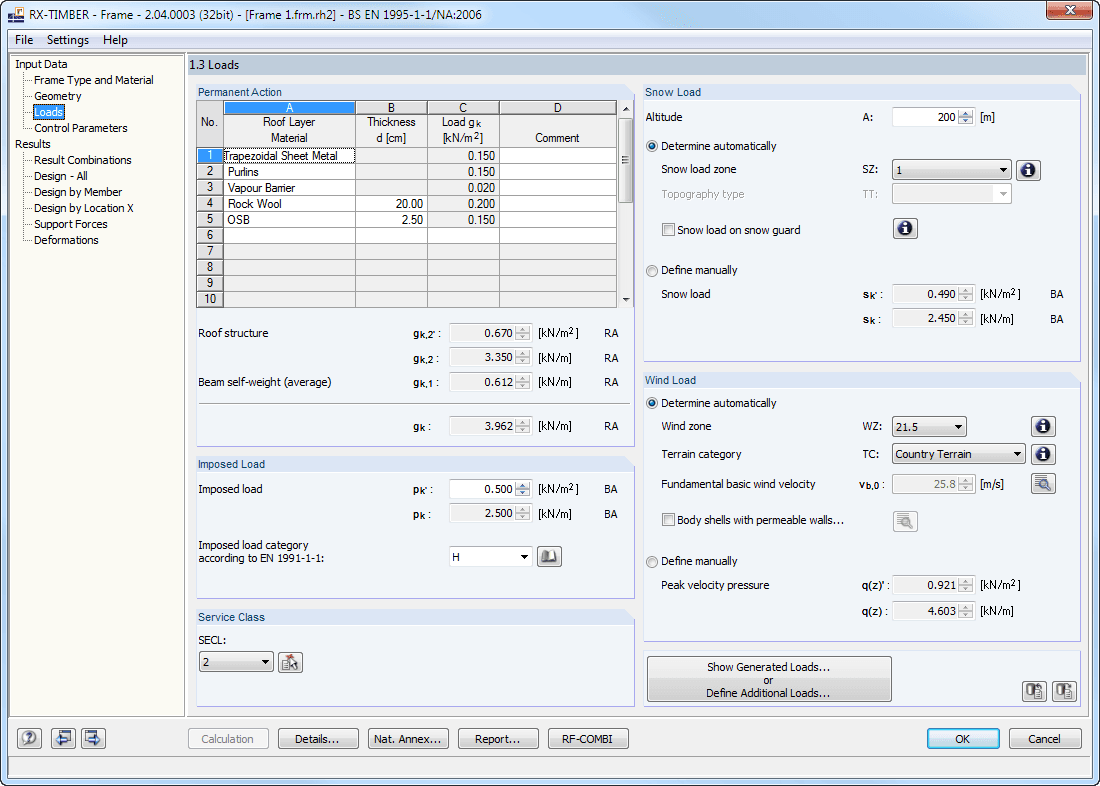This screenshot has width=1100, height=786.
Task: Click the permanent action table scrollbar up arrow
Action: [626, 109]
